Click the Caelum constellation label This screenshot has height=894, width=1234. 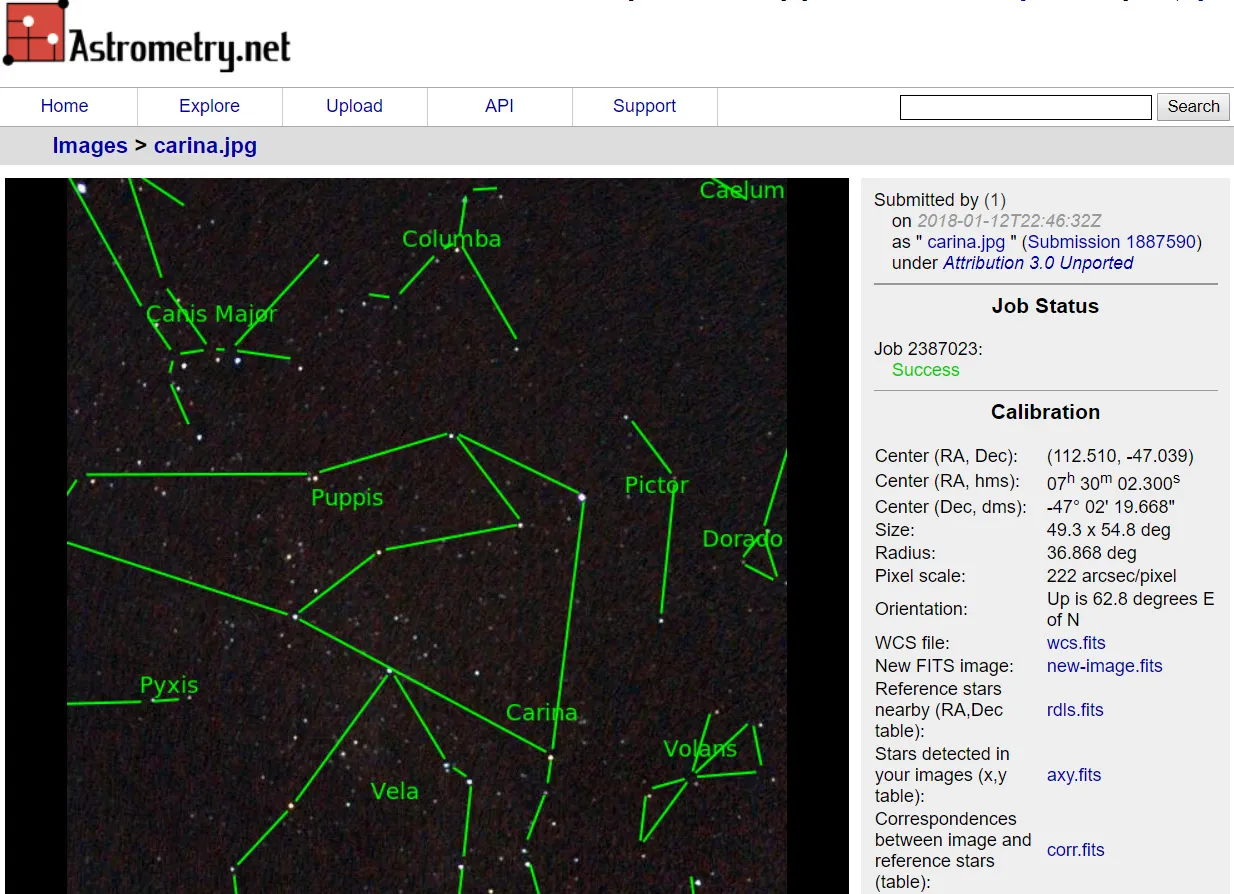(x=742, y=190)
